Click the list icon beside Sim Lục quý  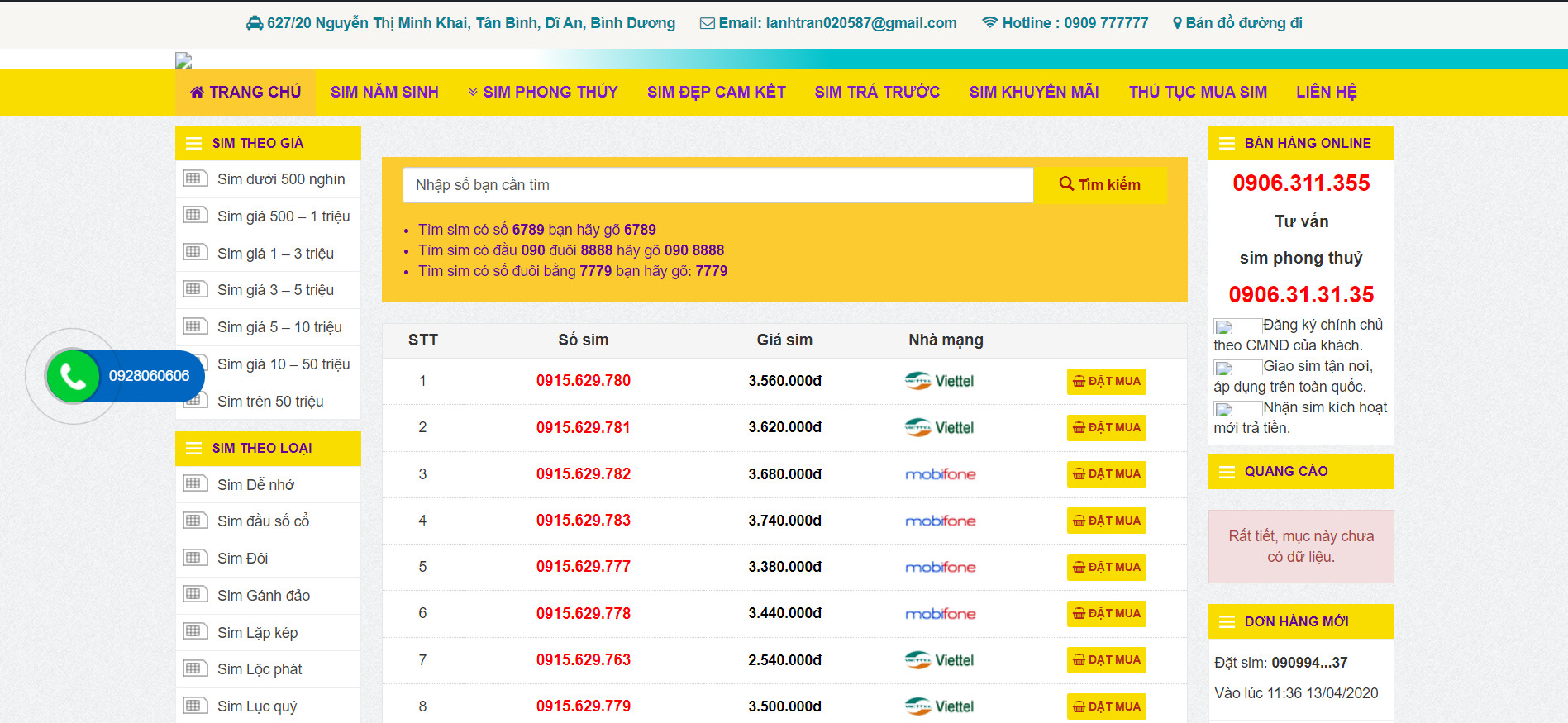coord(195,706)
